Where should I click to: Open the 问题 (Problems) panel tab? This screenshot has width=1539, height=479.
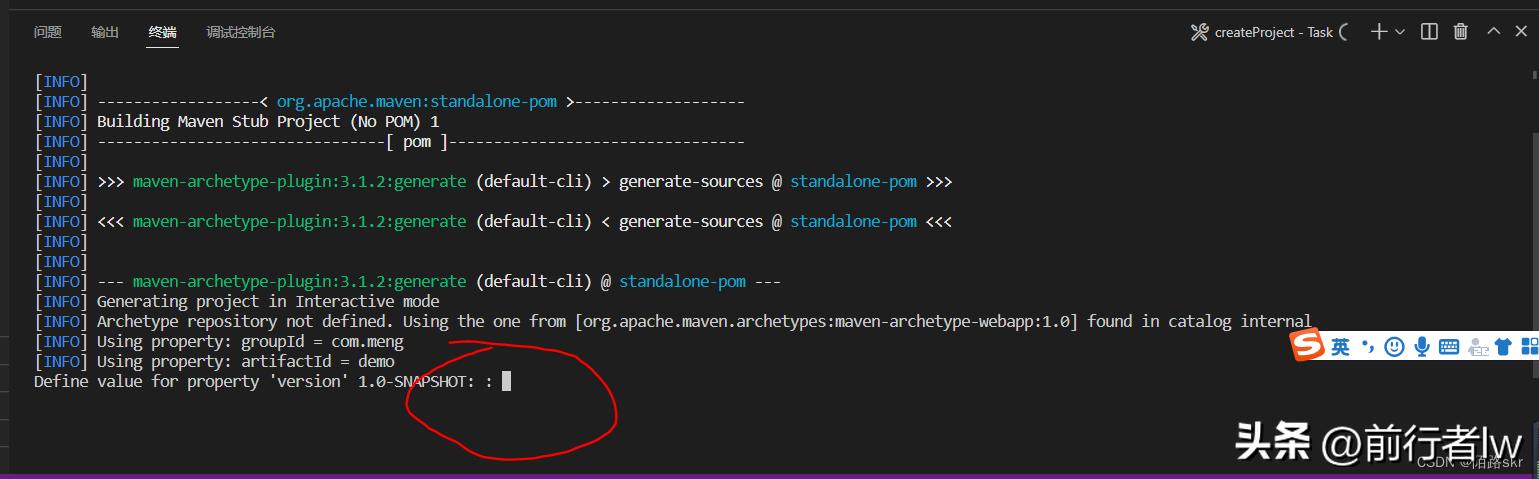(47, 32)
